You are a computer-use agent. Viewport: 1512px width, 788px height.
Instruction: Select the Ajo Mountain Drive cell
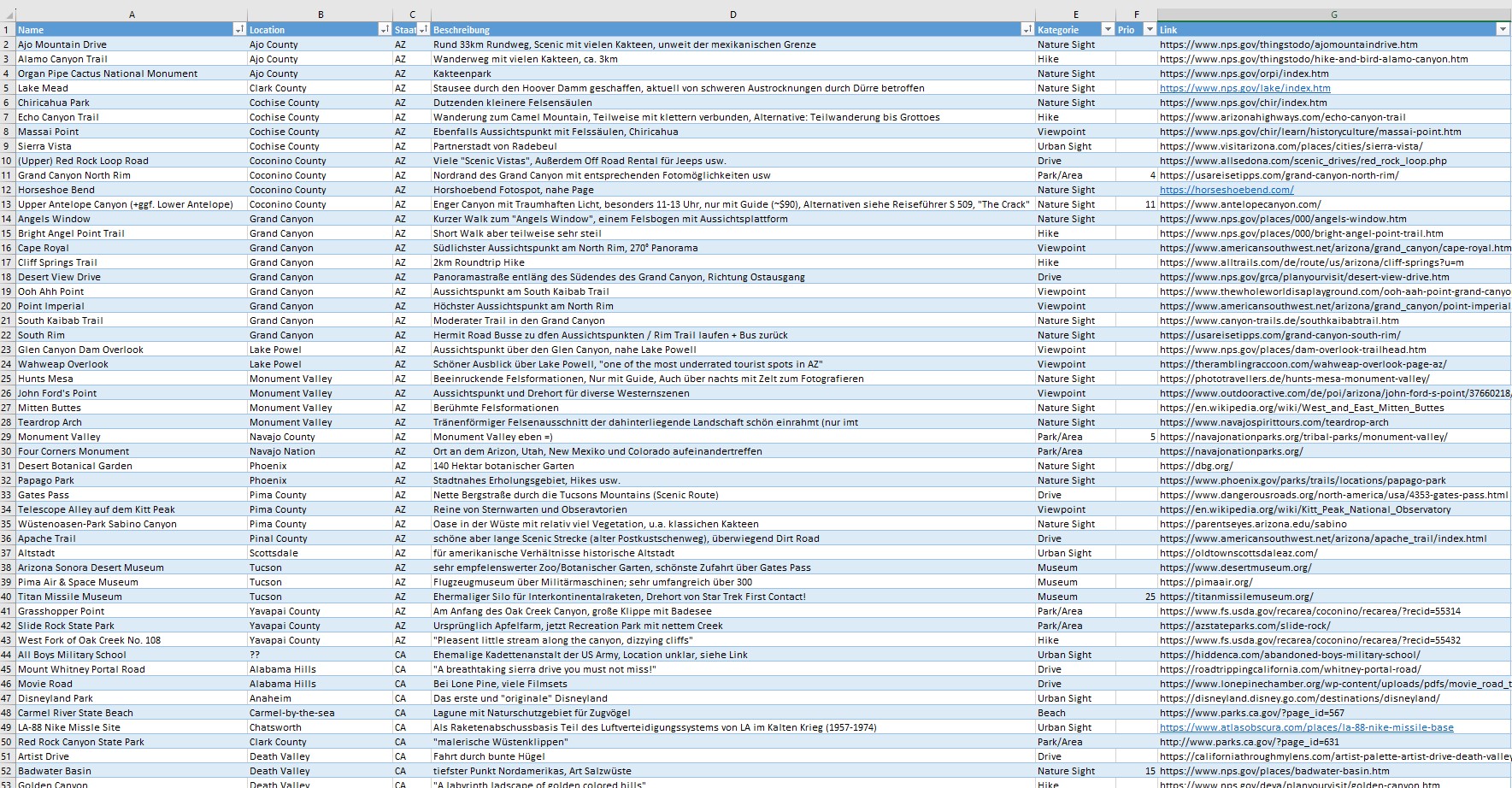132,44
